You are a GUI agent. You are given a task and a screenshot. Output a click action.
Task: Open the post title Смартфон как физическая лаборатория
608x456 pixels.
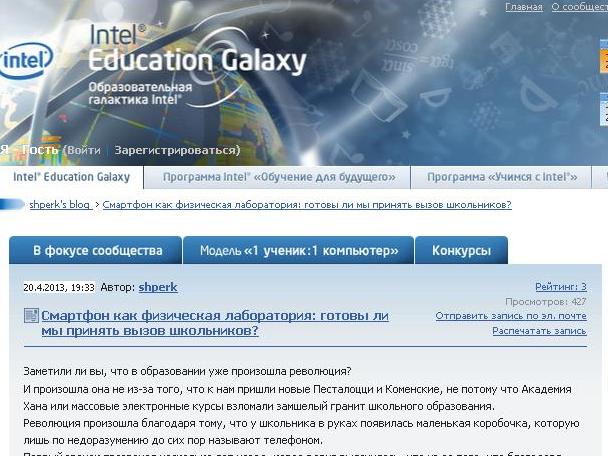215,323
